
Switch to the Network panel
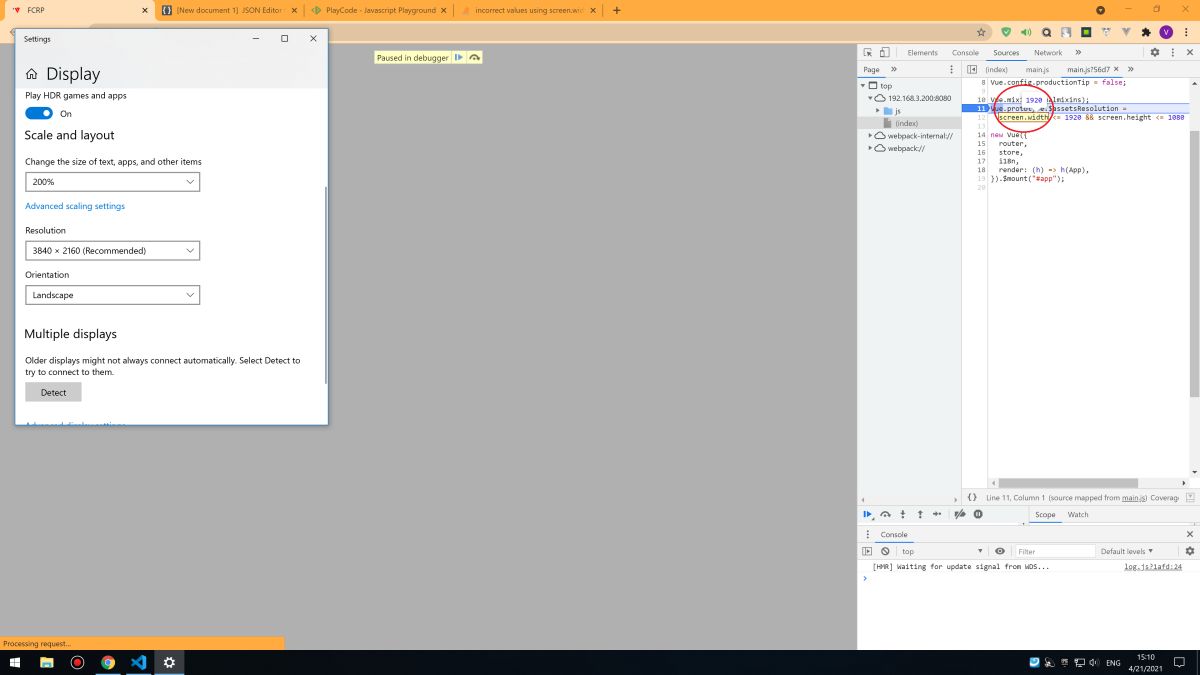point(1048,52)
